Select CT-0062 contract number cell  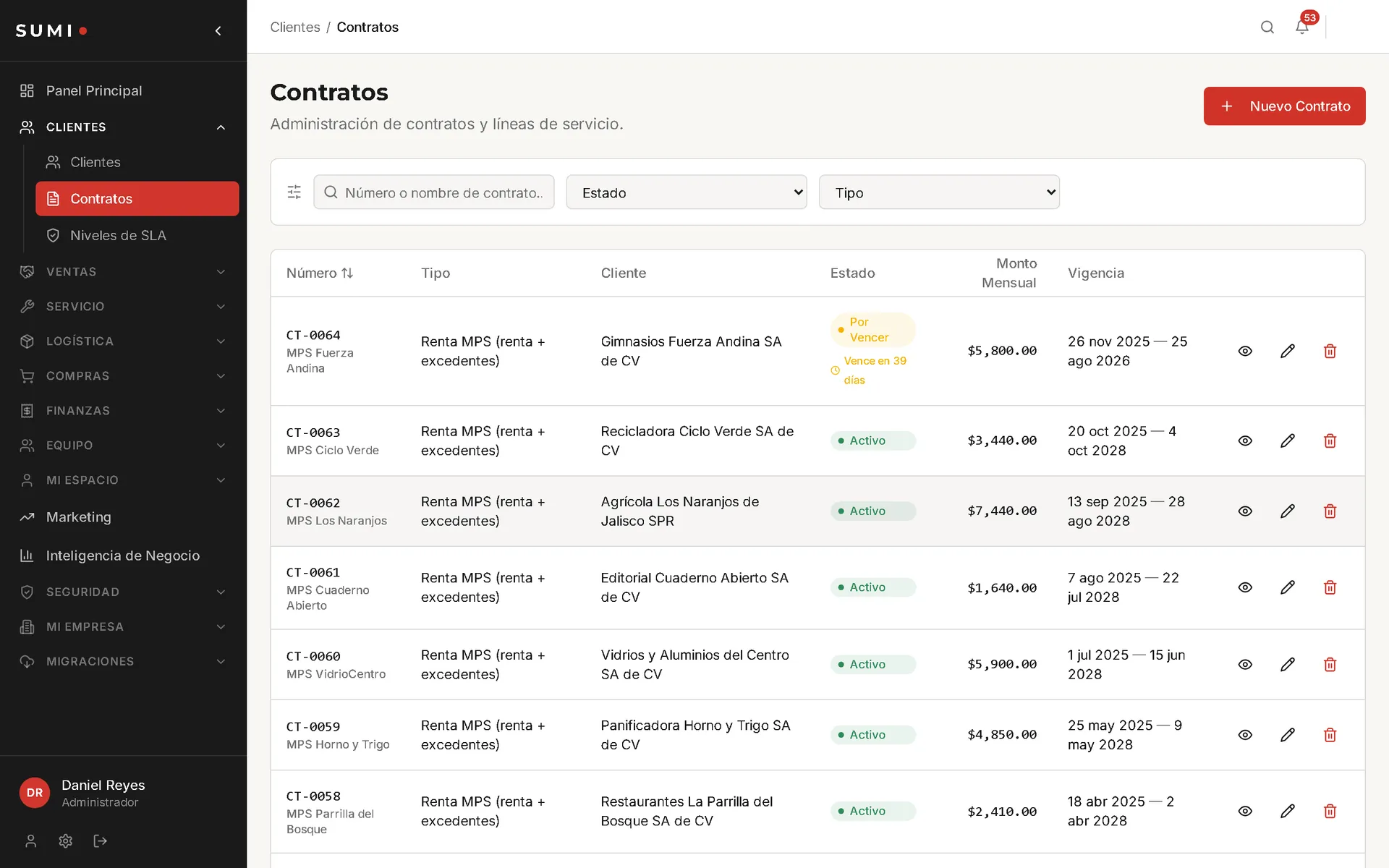click(313, 503)
